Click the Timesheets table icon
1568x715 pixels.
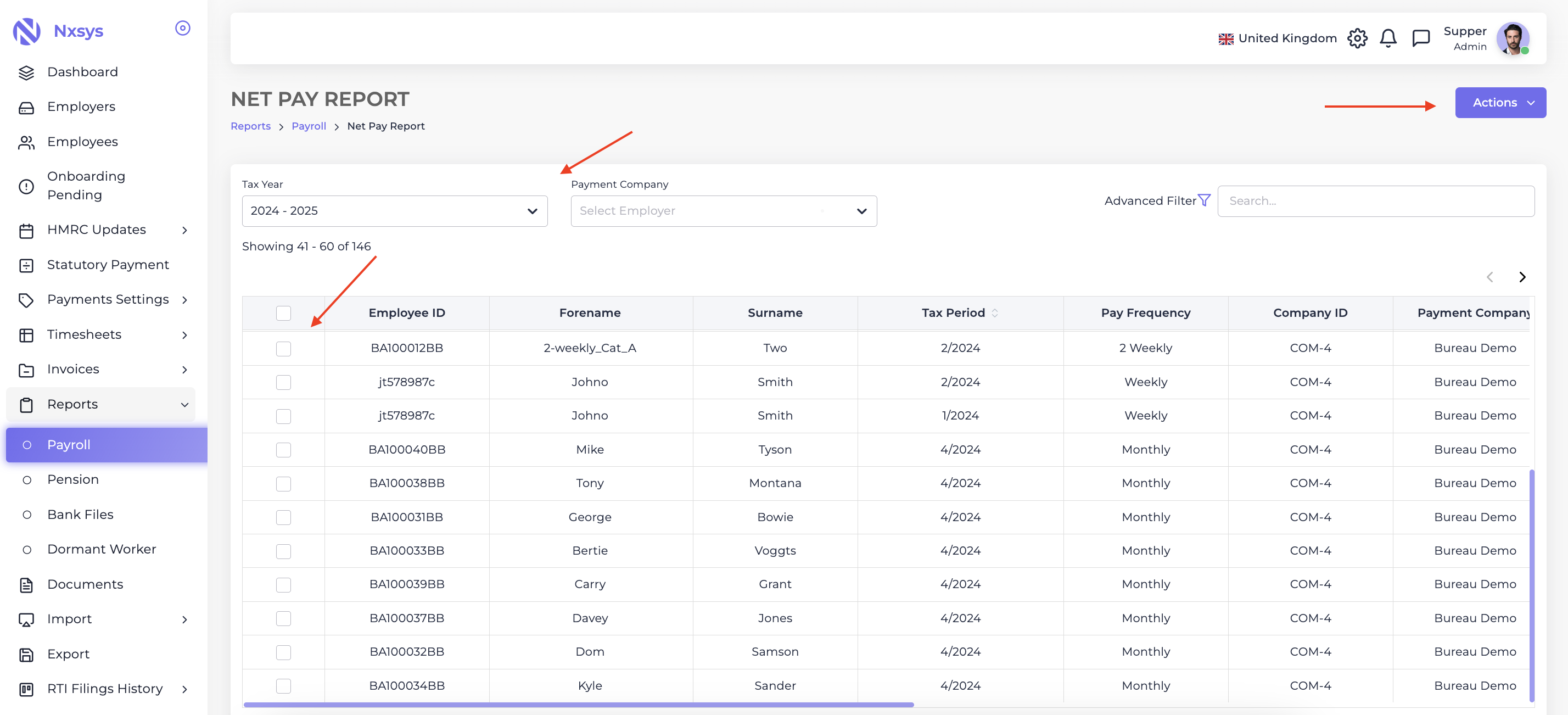pos(26,335)
